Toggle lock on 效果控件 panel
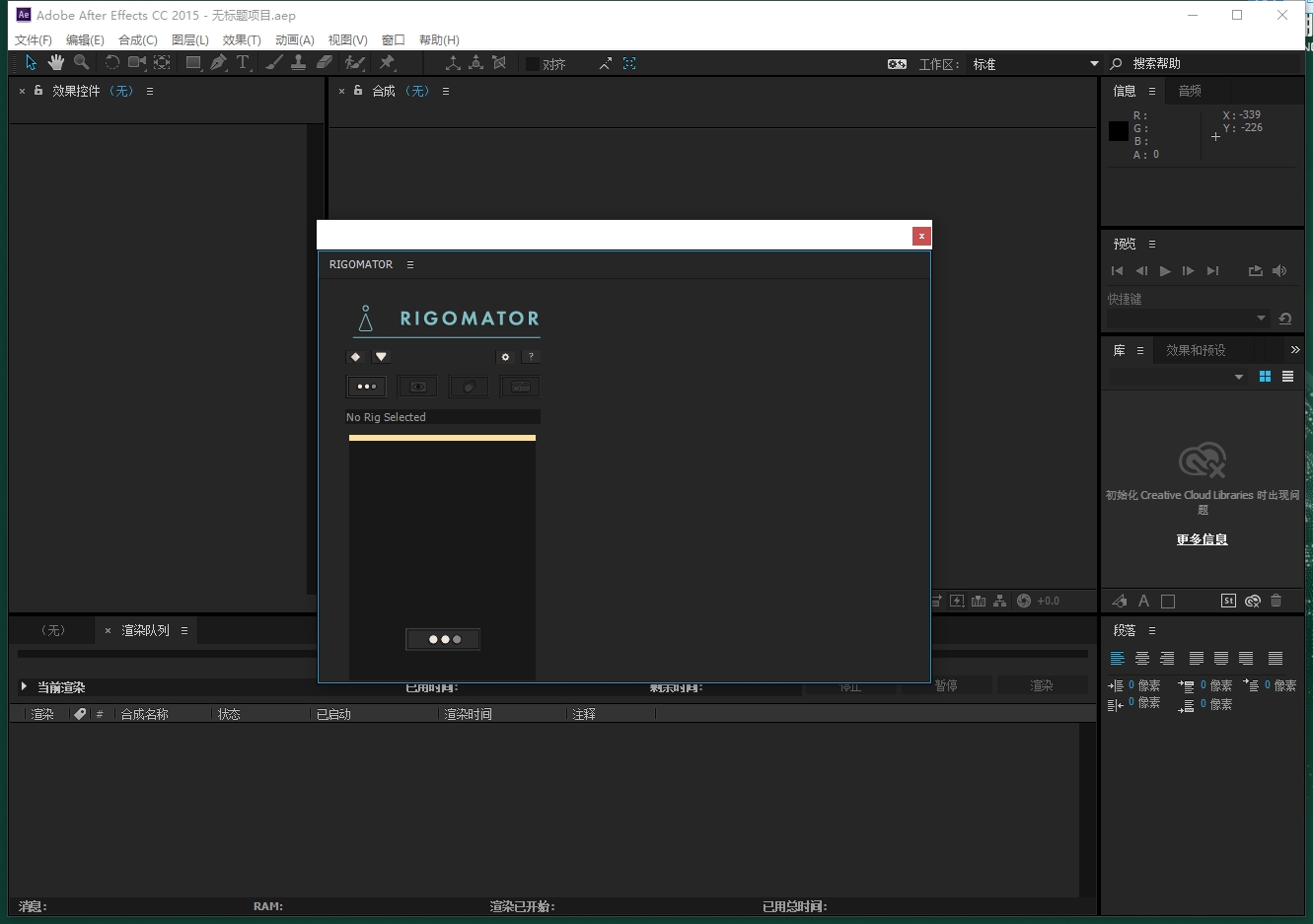The height and width of the screenshot is (924, 1313). [x=38, y=90]
